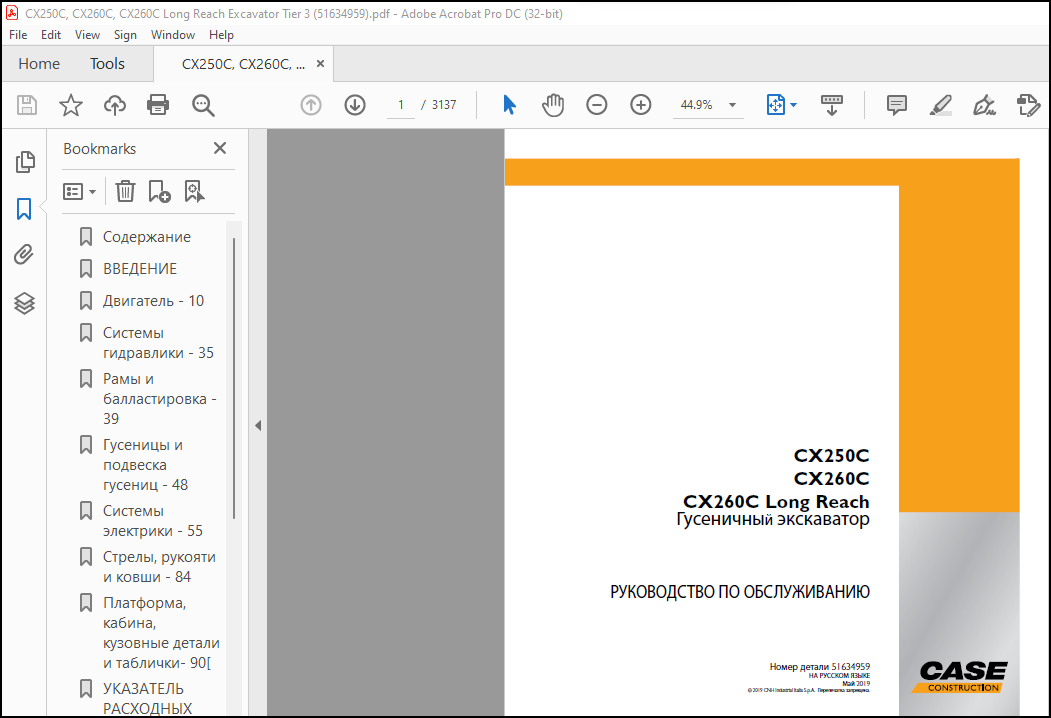Close the CX250C document tab

320,64
